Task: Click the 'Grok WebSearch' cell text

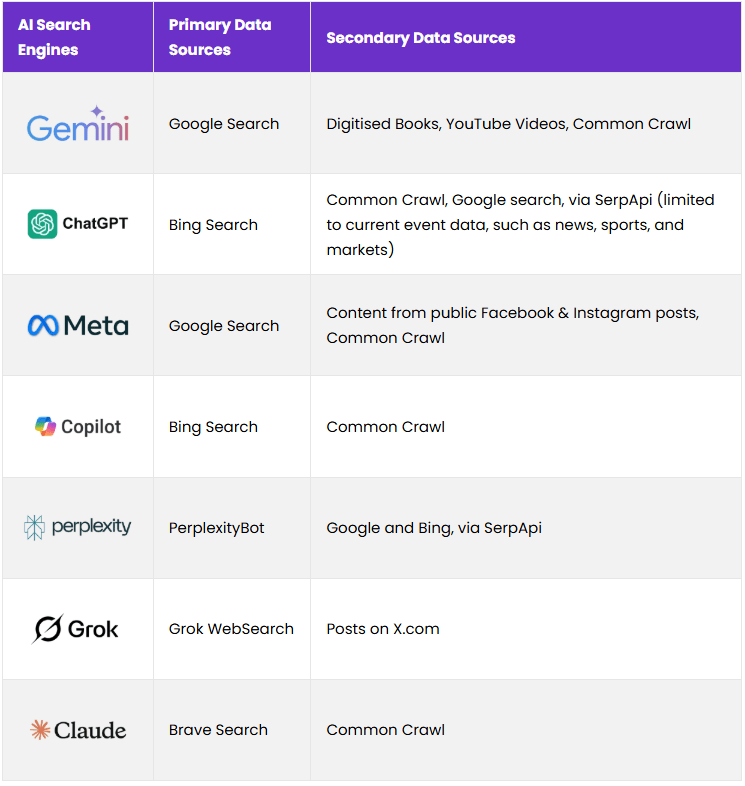Action: pyautogui.click(x=231, y=629)
